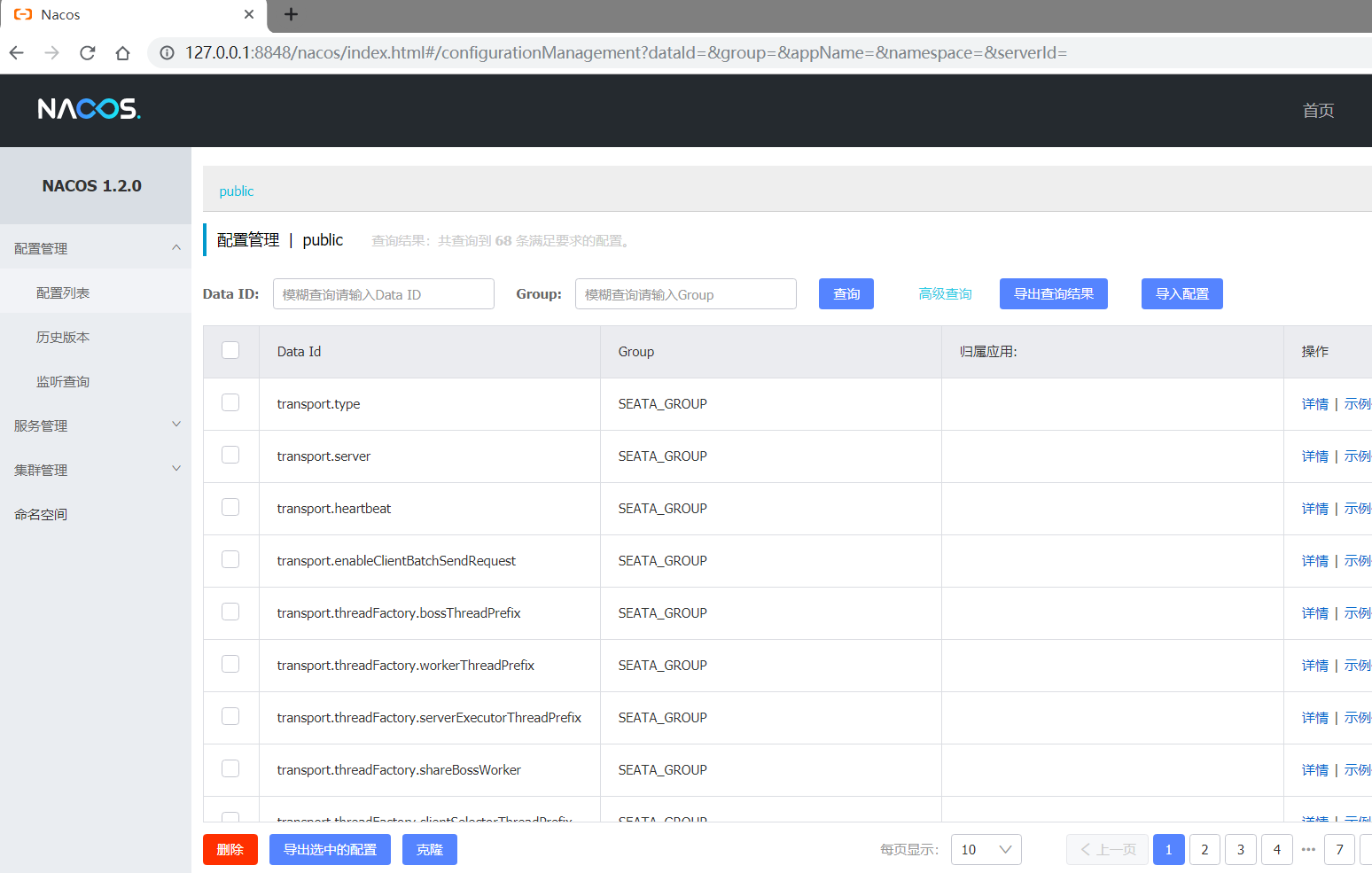Click 导出查询结果 button
Image resolution: width=1372 pixels, height=873 pixels.
(x=1054, y=294)
